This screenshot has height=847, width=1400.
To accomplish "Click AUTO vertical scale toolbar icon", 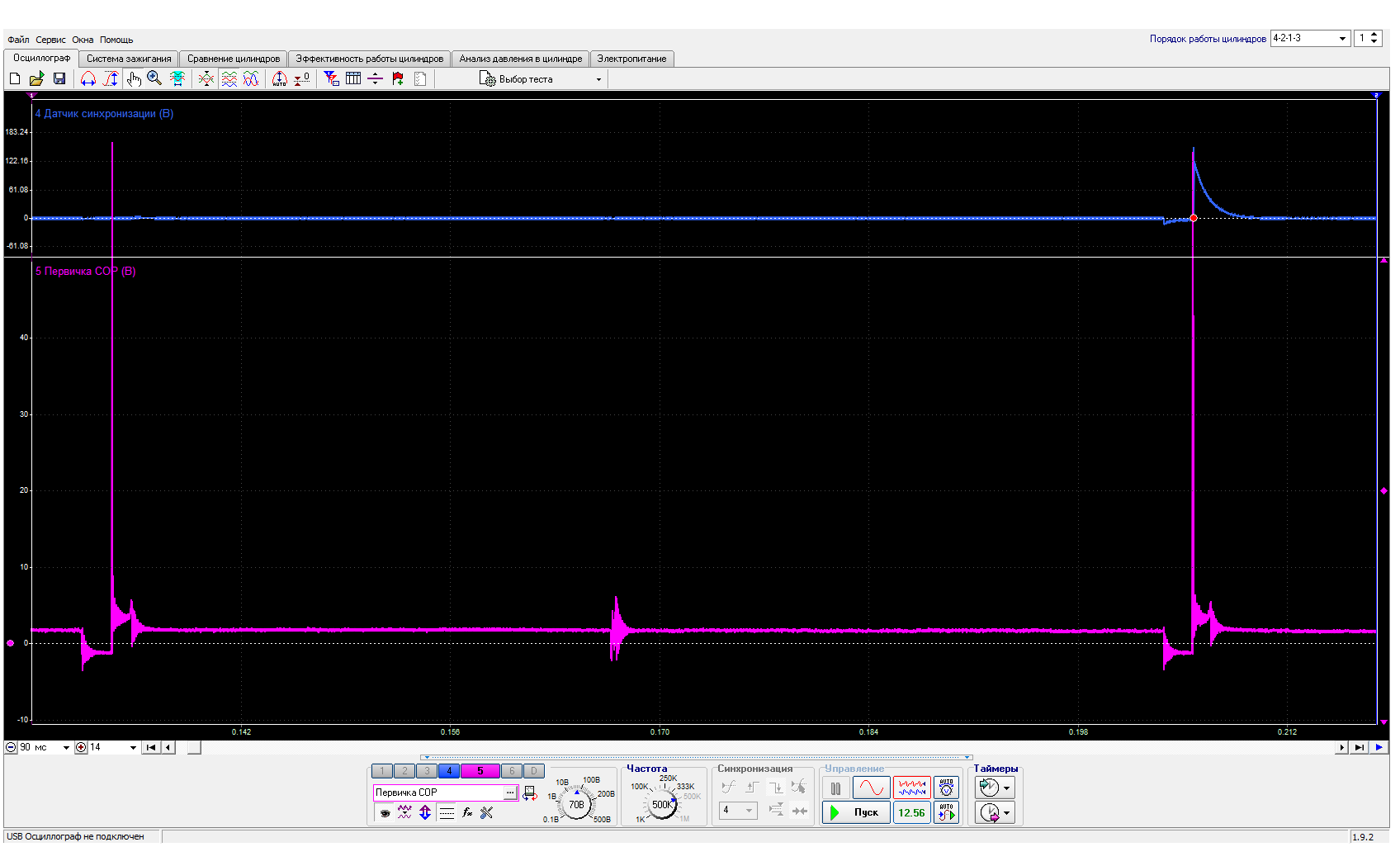I will [280, 78].
